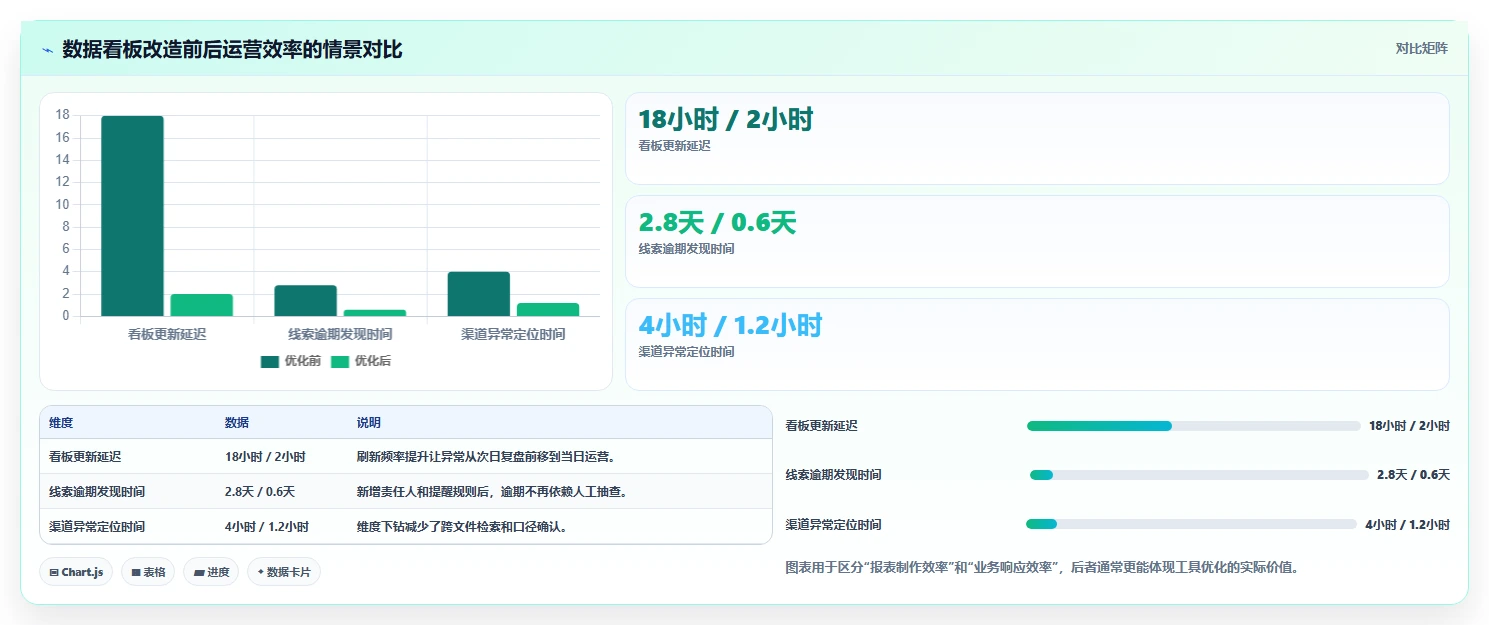The width and height of the screenshot is (1489, 625).
Task: Select the 优化后 bar for 渠道异常定位时间
Action: (548, 310)
